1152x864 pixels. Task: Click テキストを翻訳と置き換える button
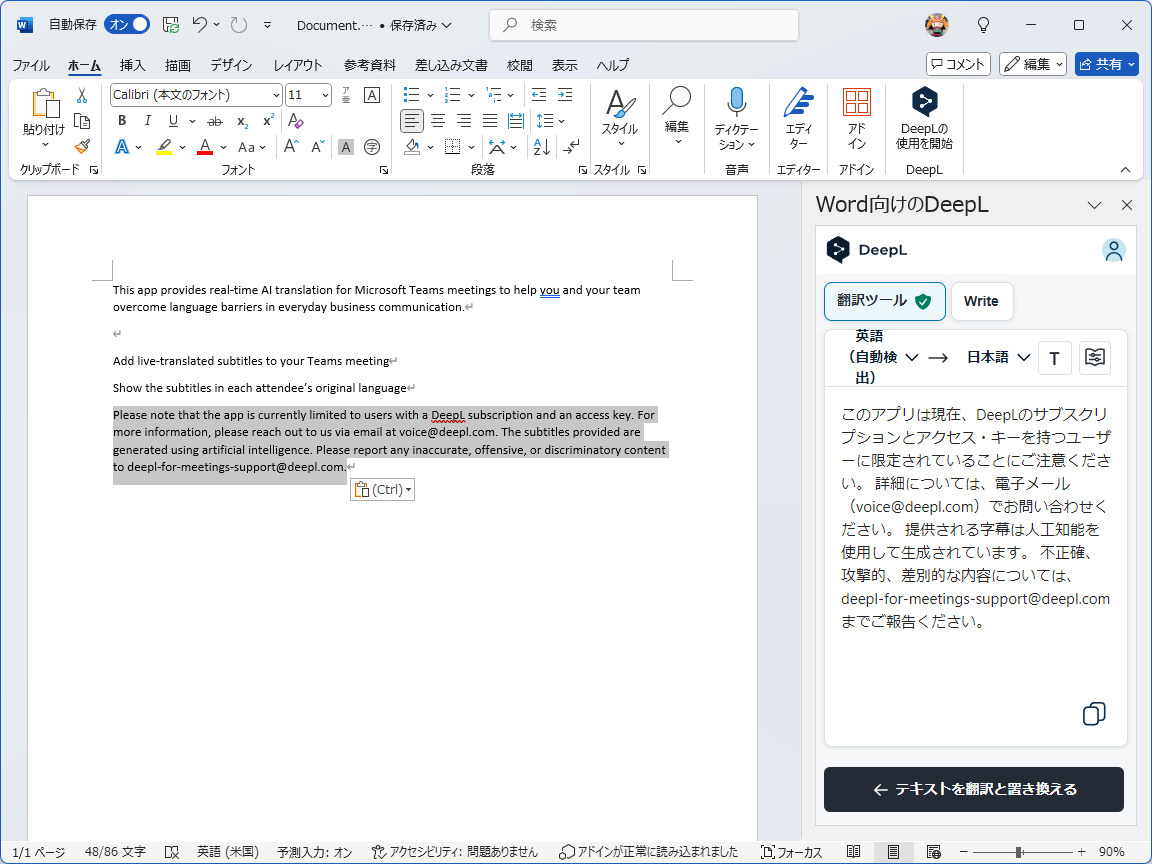(973, 789)
